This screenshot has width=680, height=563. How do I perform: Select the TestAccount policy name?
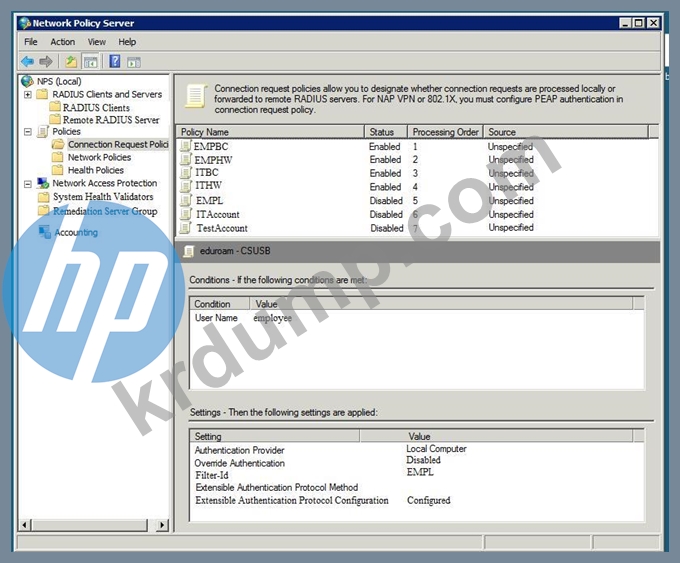tap(222, 228)
